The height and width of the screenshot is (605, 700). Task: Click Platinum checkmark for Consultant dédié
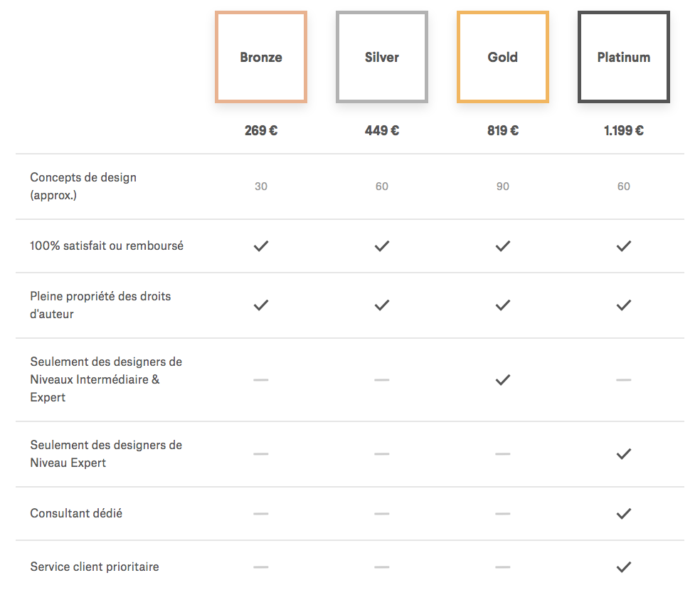624,513
